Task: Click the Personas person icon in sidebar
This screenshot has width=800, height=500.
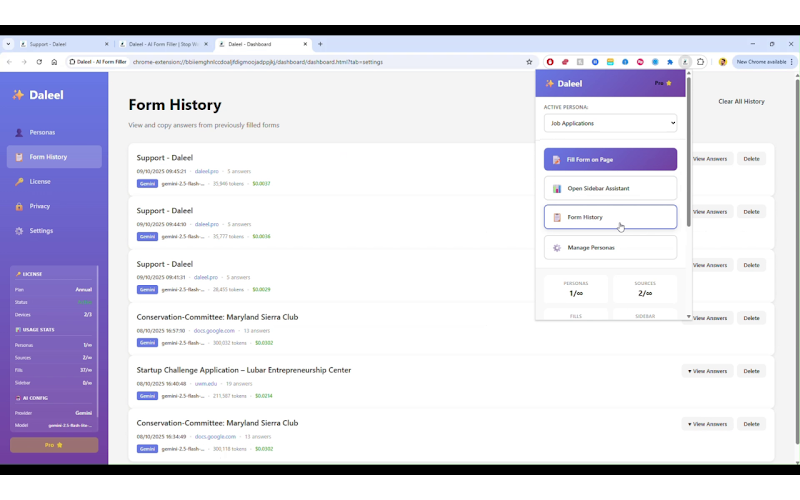Action: [19, 133]
